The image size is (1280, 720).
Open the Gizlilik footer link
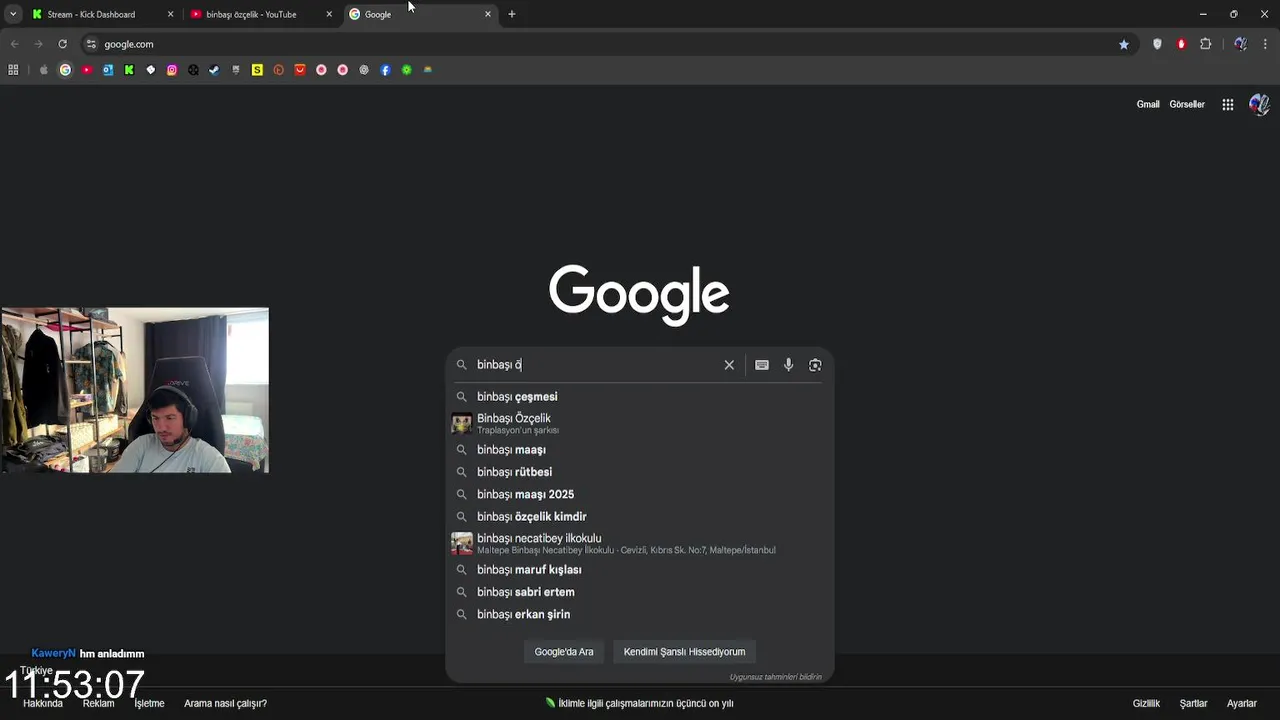[x=1146, y=704]
